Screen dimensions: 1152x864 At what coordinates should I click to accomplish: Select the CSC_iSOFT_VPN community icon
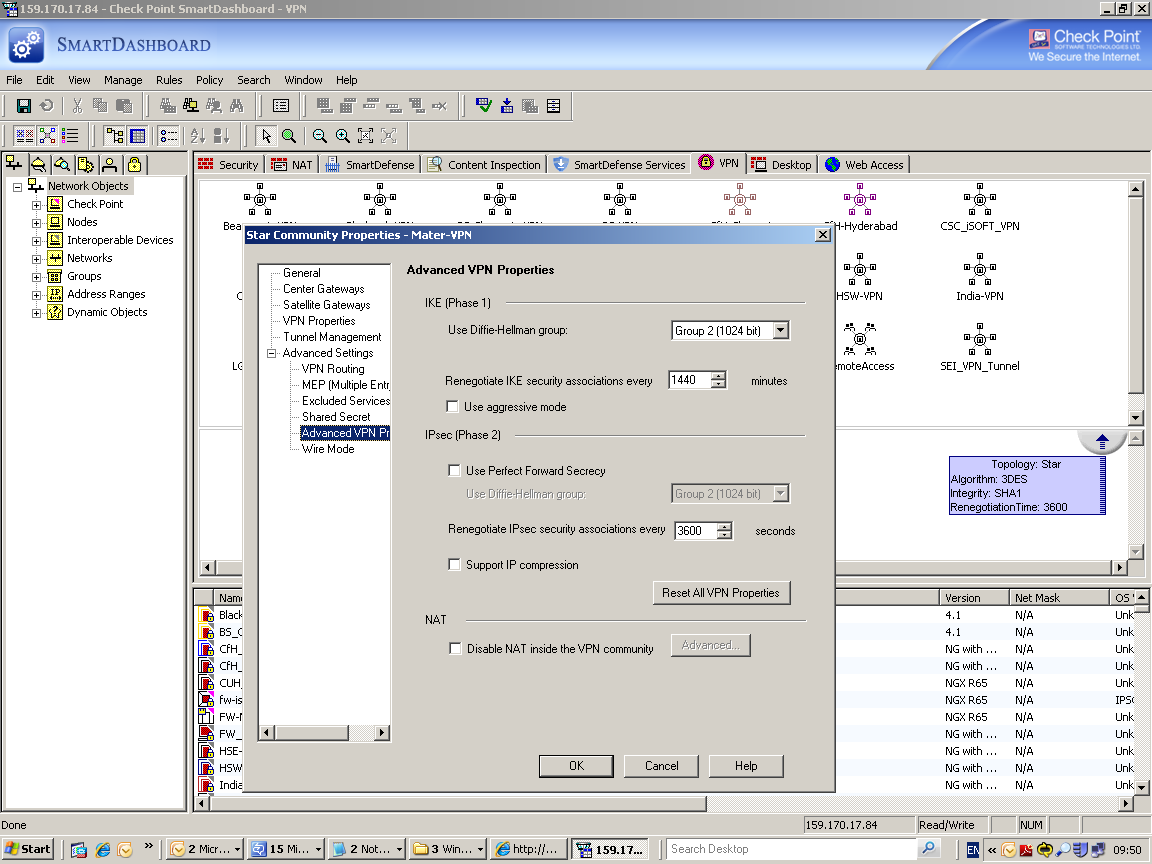(979, 199)
